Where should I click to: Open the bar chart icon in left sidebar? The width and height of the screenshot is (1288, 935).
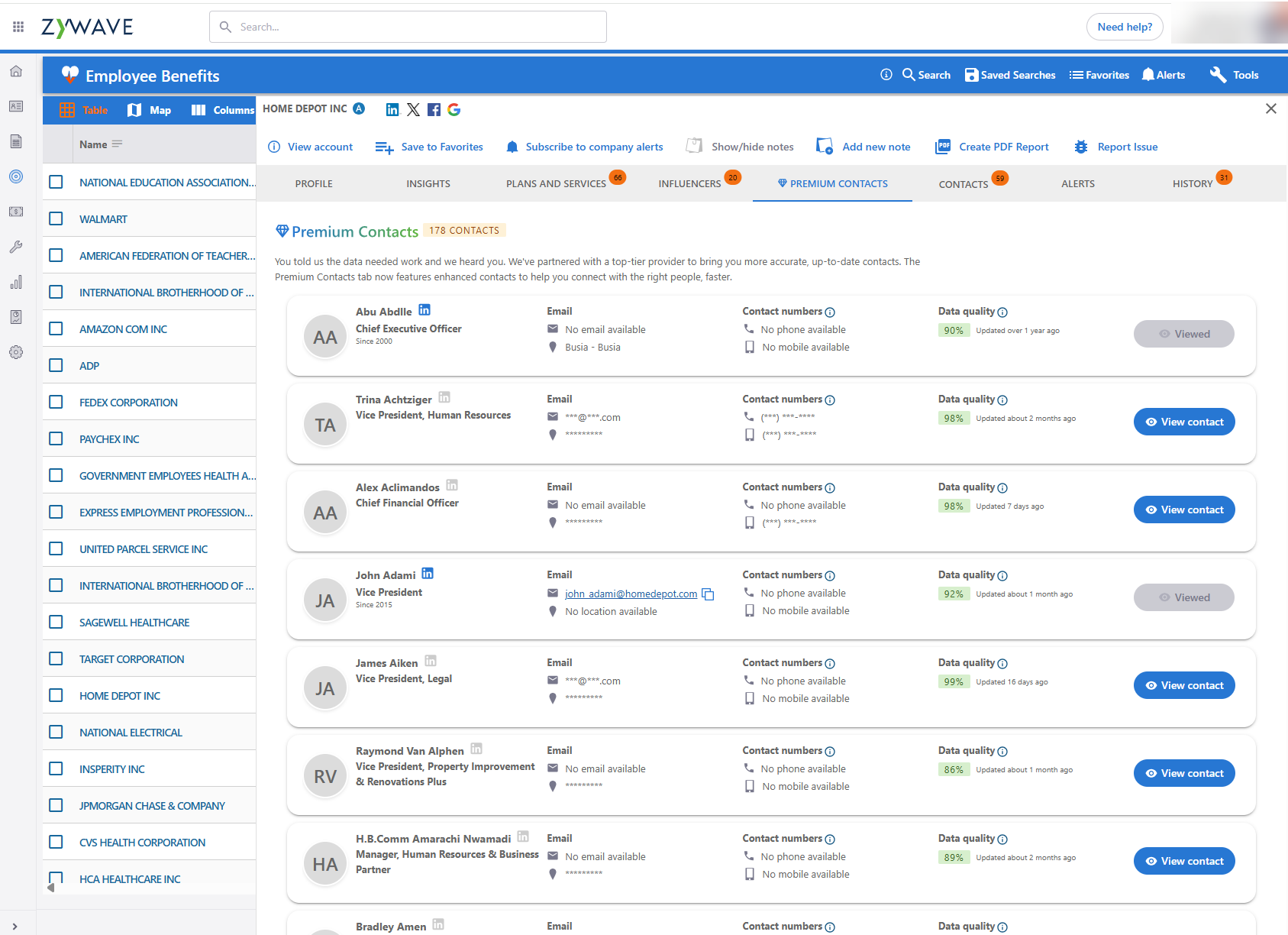pos(16,282)
